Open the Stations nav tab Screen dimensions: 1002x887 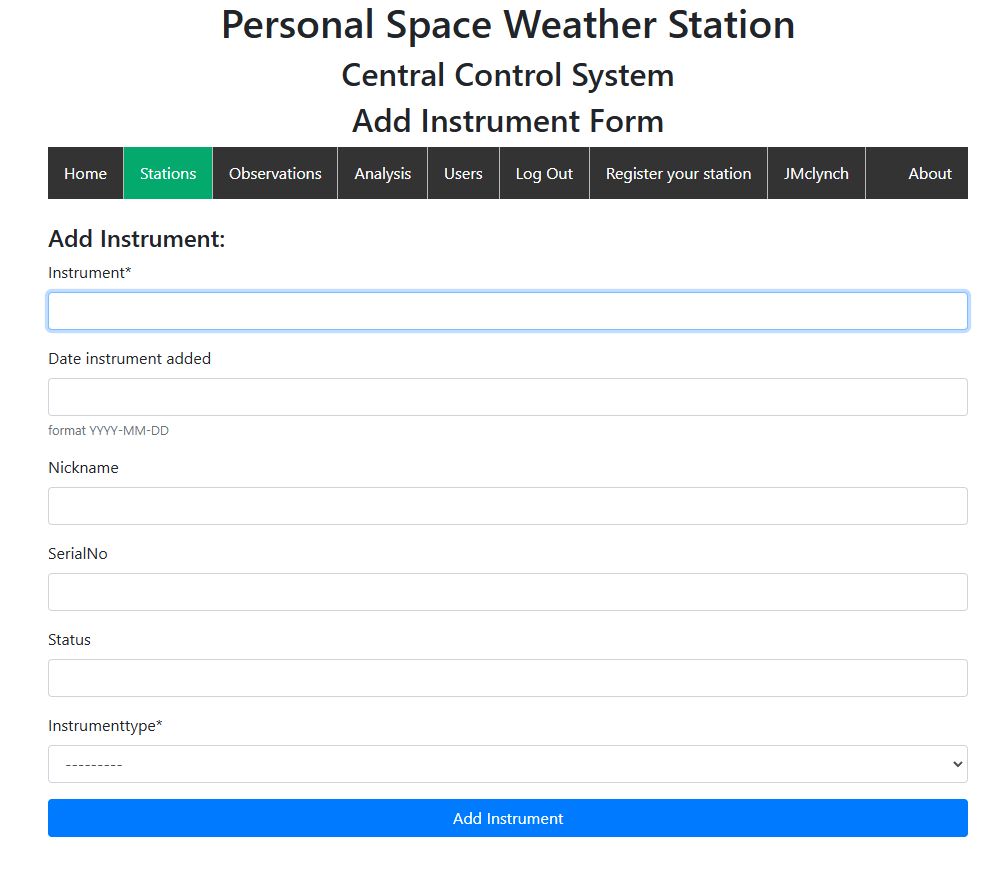168,174
